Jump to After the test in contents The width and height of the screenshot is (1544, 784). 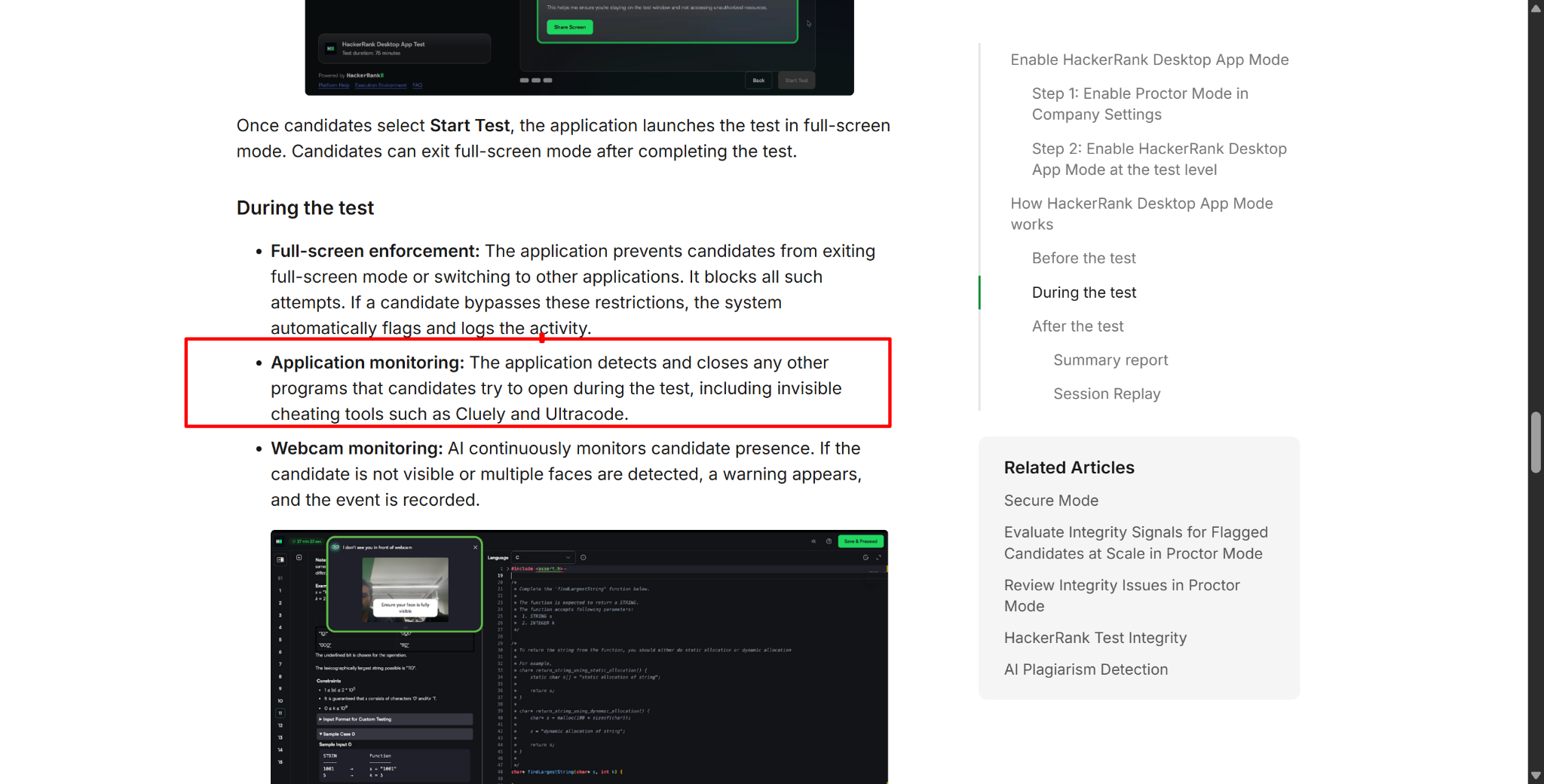(1077, 326)
